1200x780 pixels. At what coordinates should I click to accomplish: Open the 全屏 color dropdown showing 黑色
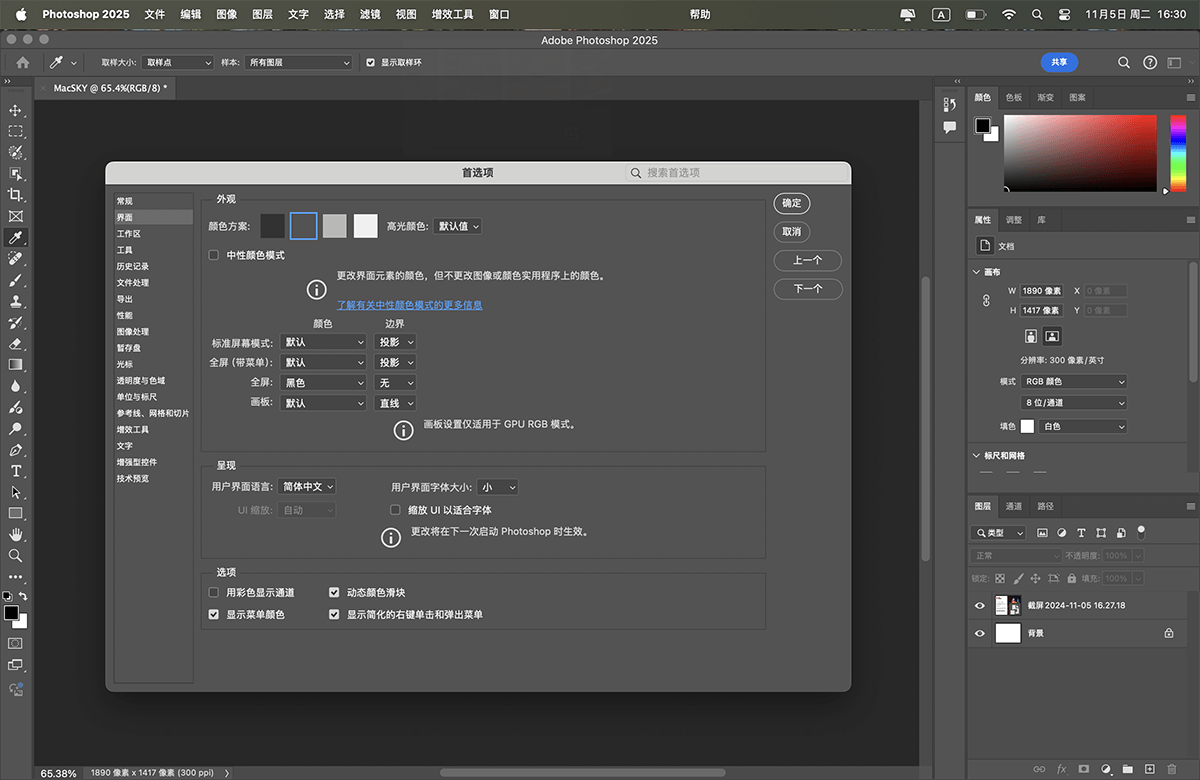click(x=324, y=383)
